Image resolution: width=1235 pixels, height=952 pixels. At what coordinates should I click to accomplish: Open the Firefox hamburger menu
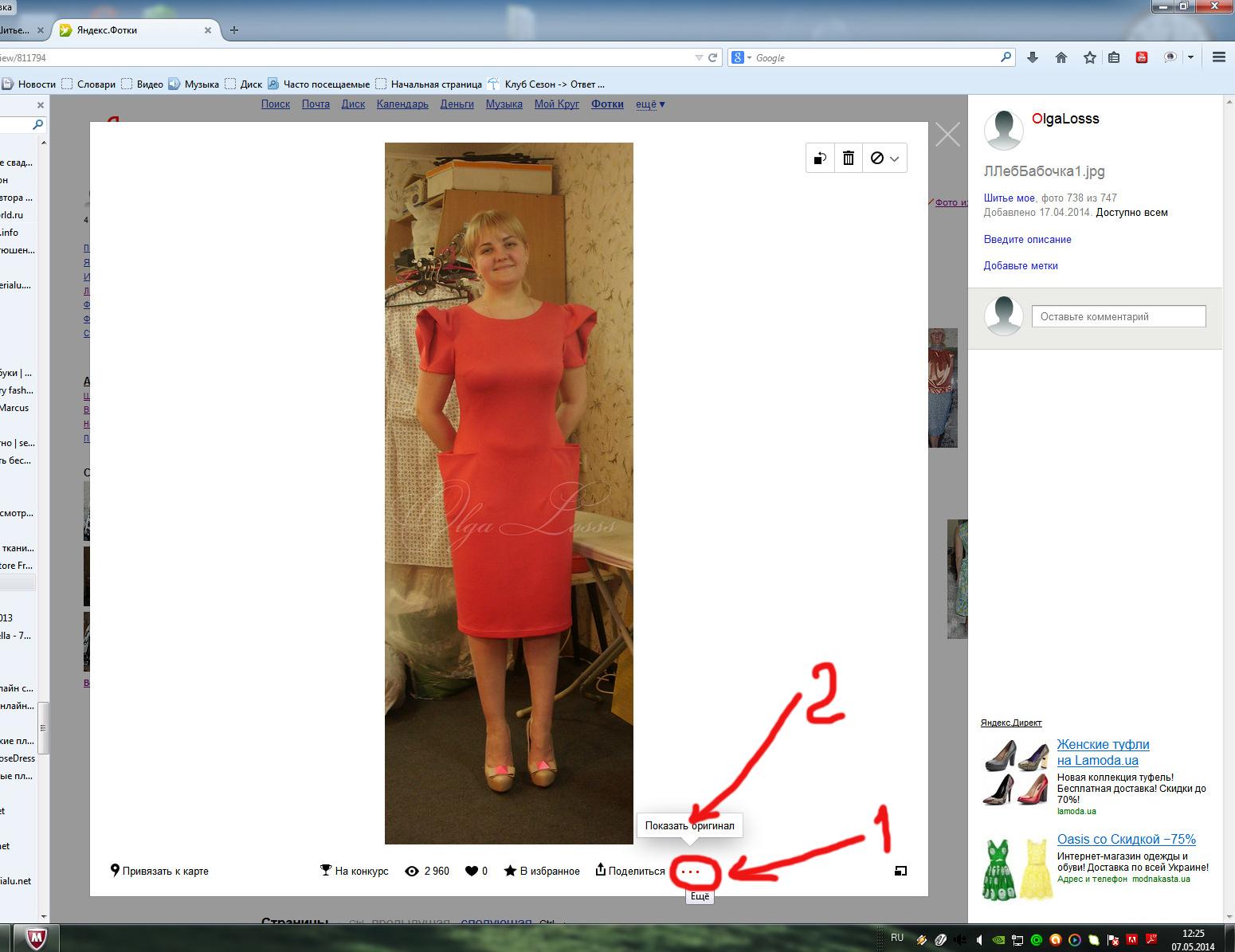pos(1218,57)
